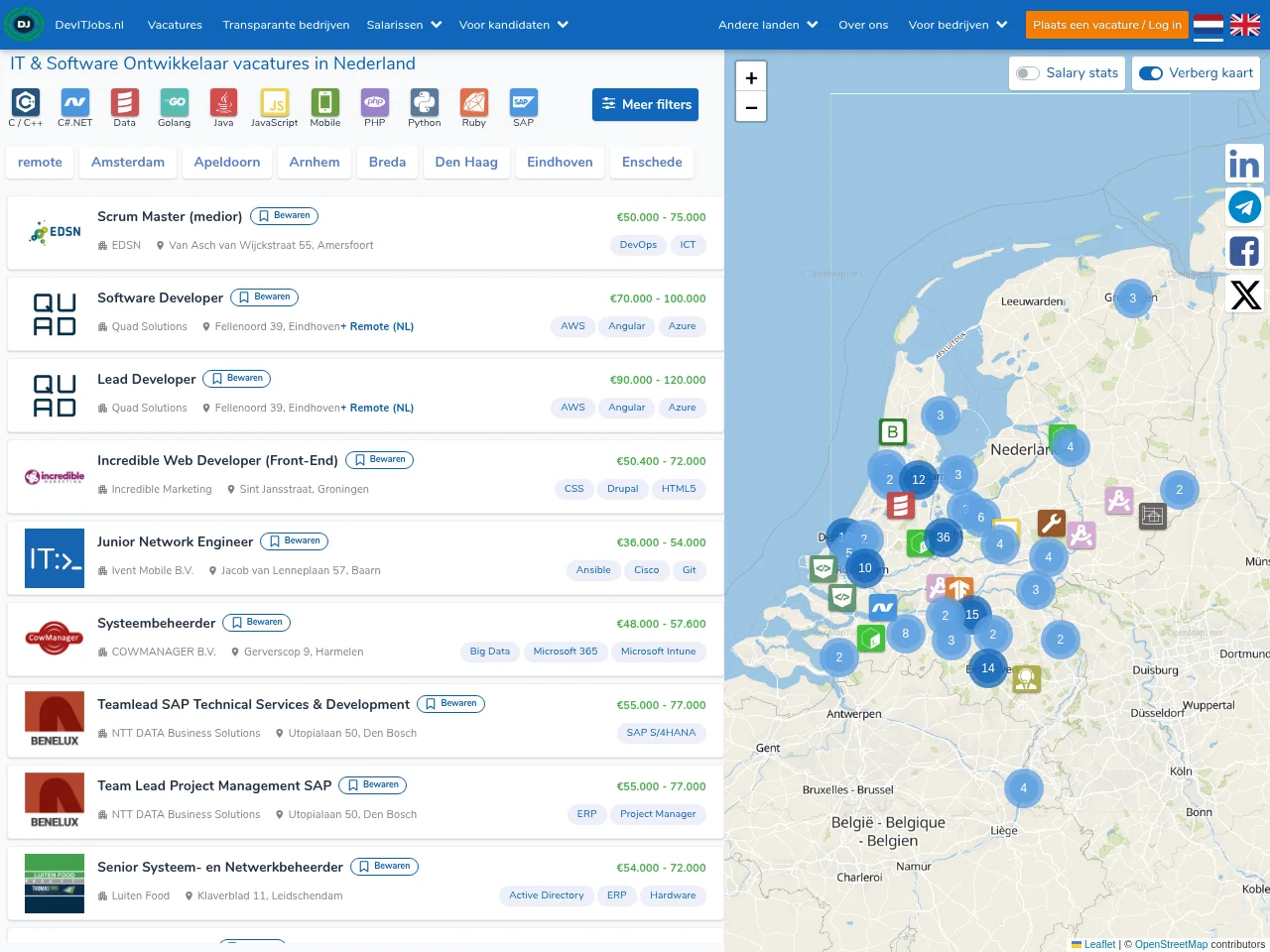
Task: Select the Ruby category icon
Action: (473, 102)
